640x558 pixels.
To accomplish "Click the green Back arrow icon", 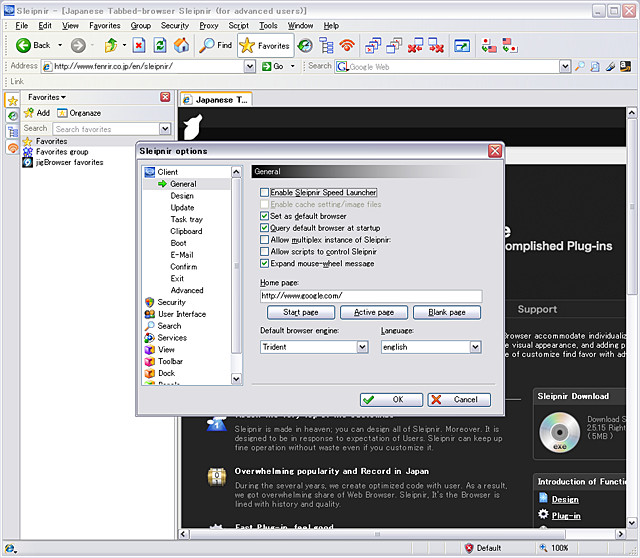I will click(23, 45).
